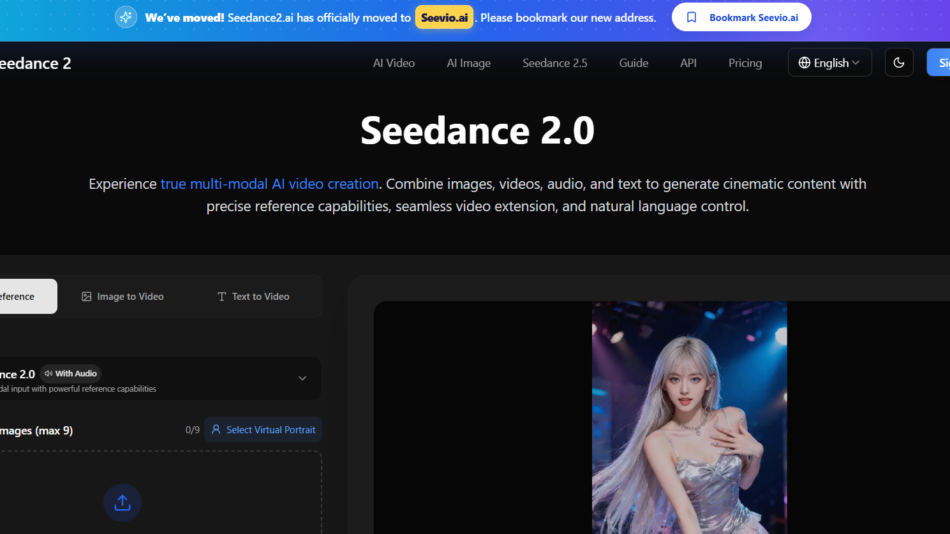Click the image icon on the Image to Video tab
This screenshot has height=534, width=950.
coord(87,296)
